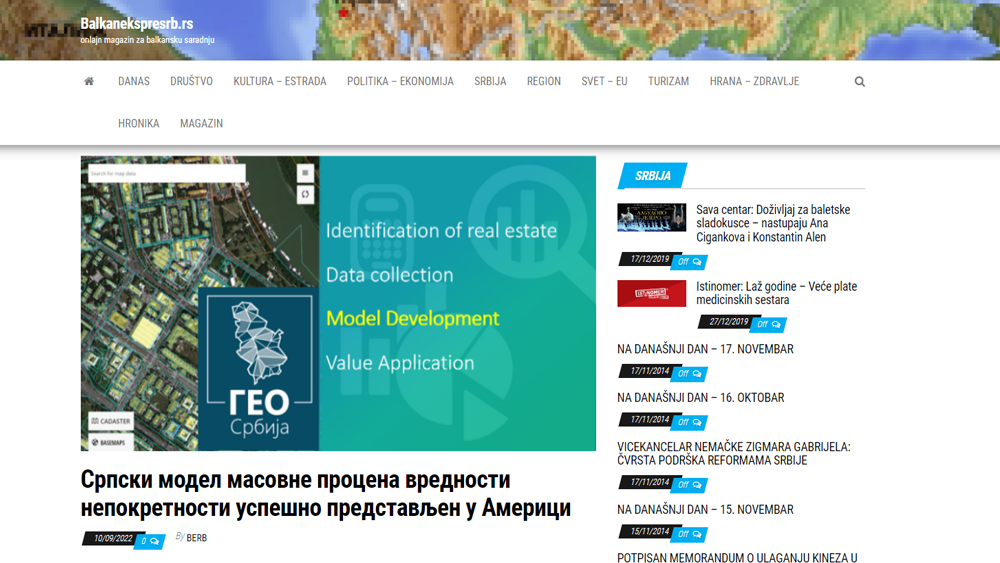1000x563 pixels.
Task: Open POLITIKA – EKONOMIJA section
Action: click(x=401, y=82)
